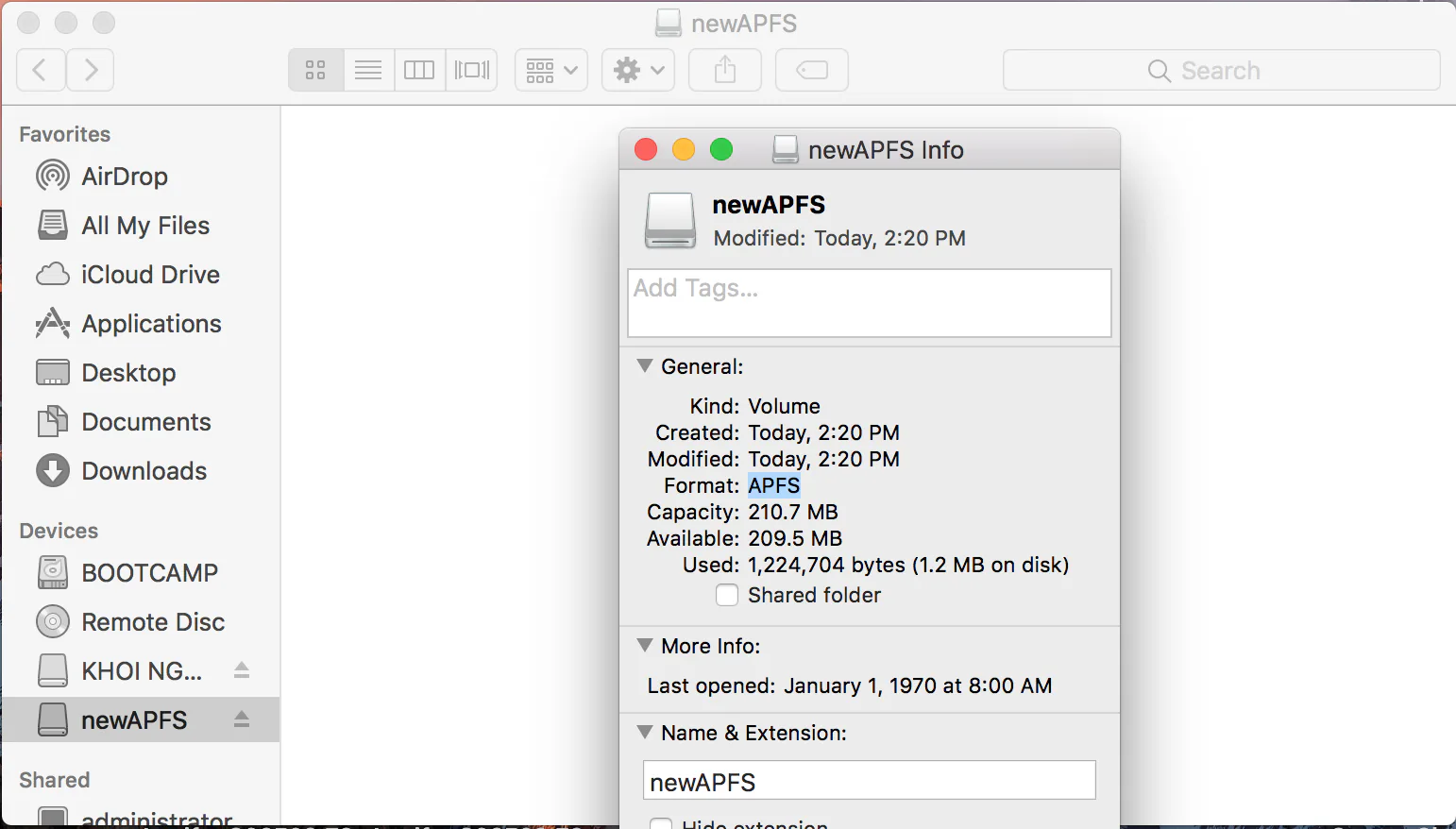Open the Action gear menu

(638, 70)
